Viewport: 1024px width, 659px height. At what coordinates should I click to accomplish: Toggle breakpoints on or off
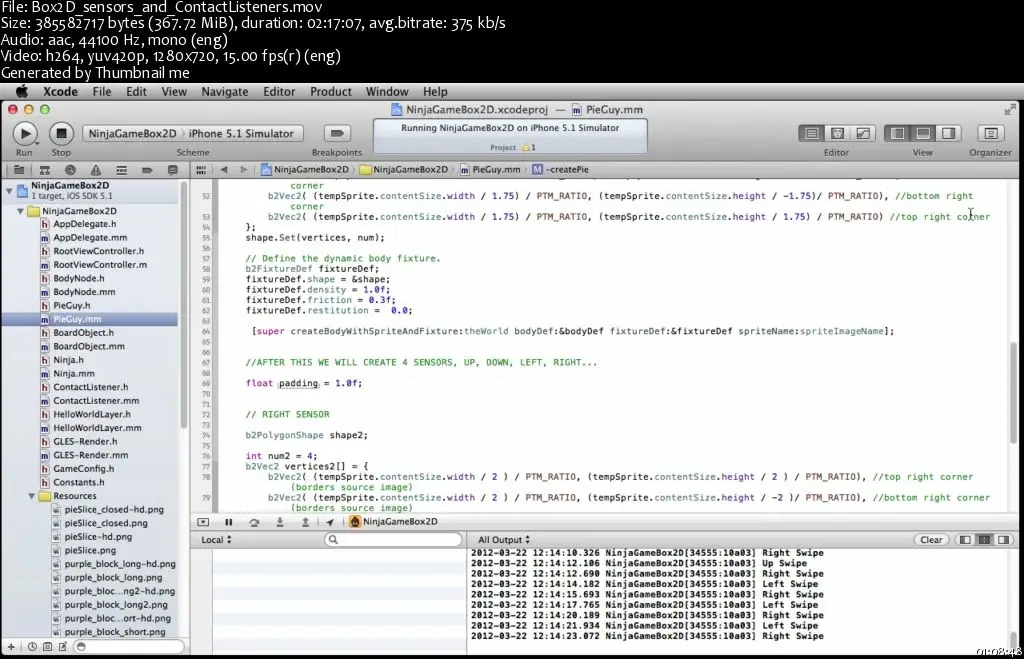337,133
